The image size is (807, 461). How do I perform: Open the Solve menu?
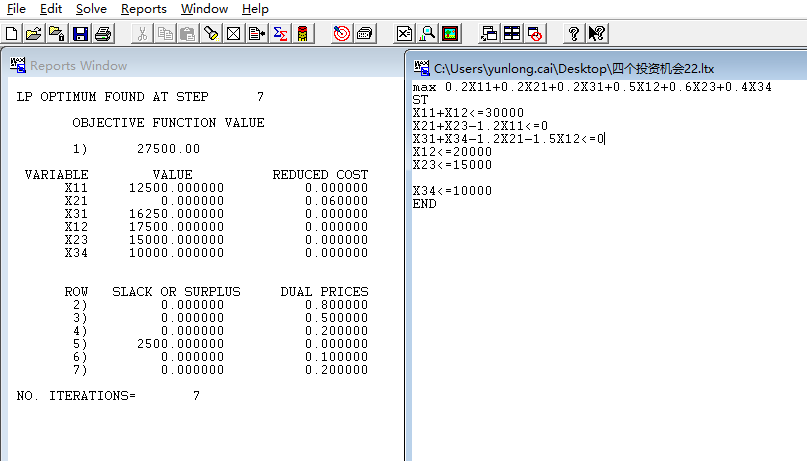91,9
